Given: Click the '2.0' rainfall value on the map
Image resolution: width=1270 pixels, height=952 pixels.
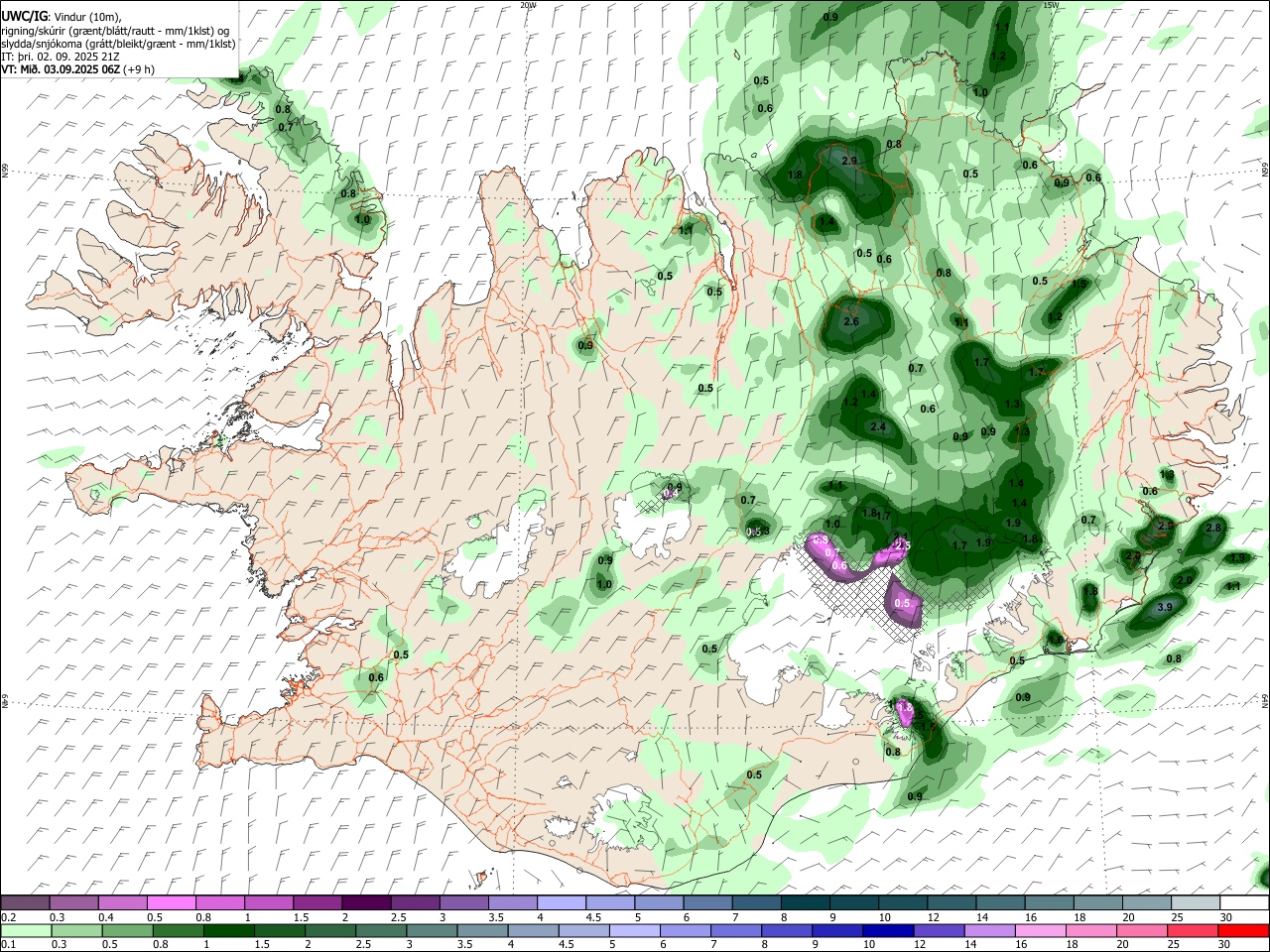Looking at the screenshot, I should (1185, 580).
